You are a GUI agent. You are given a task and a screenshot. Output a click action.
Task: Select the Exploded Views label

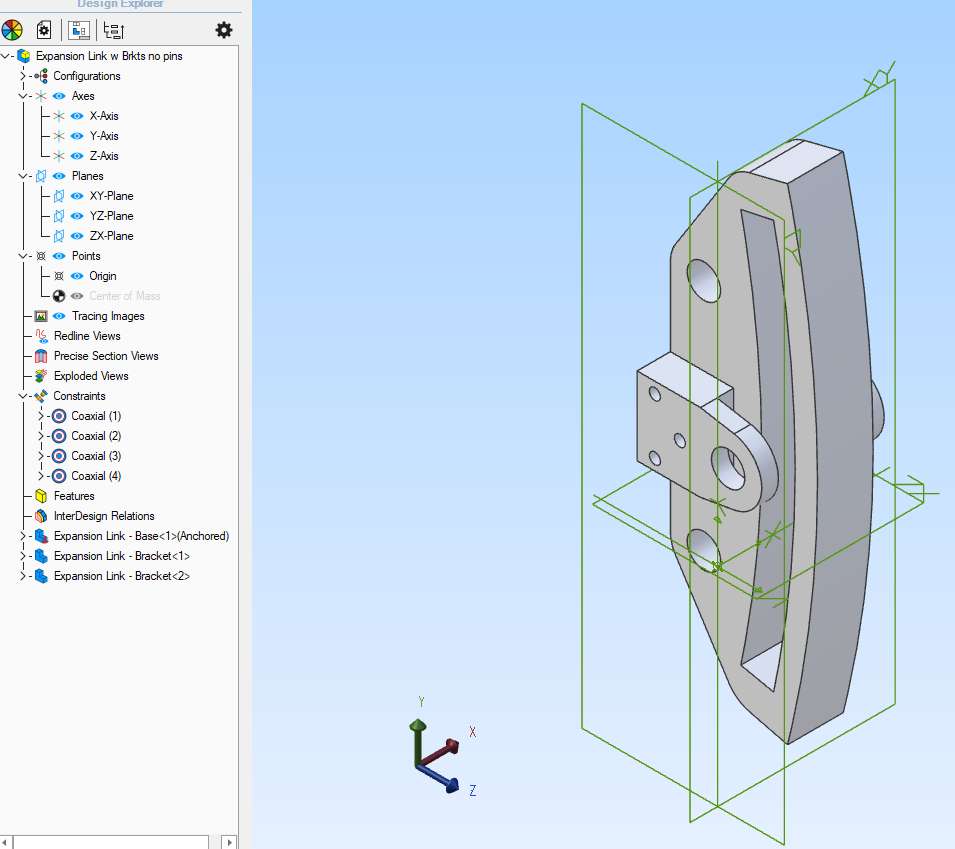pos(91,376)
